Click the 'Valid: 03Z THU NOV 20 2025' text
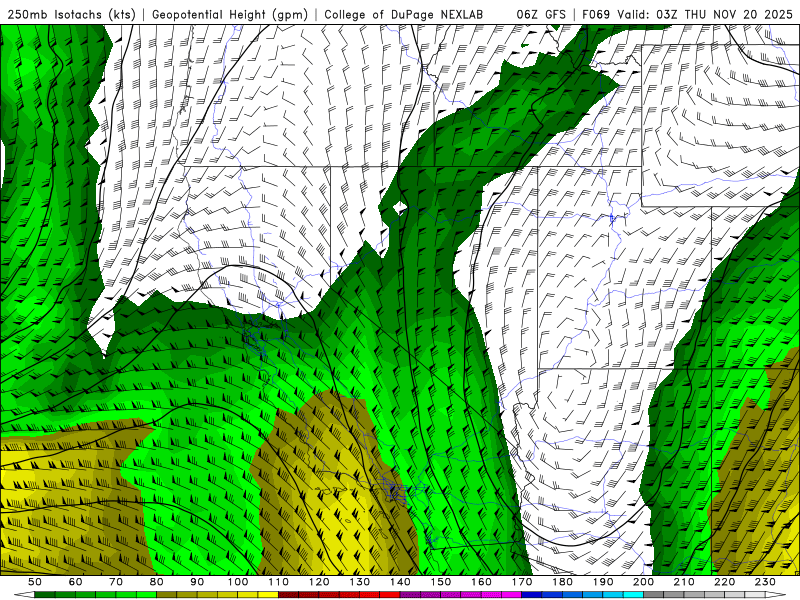The image size is (800, 600). [x=705, y=15]
